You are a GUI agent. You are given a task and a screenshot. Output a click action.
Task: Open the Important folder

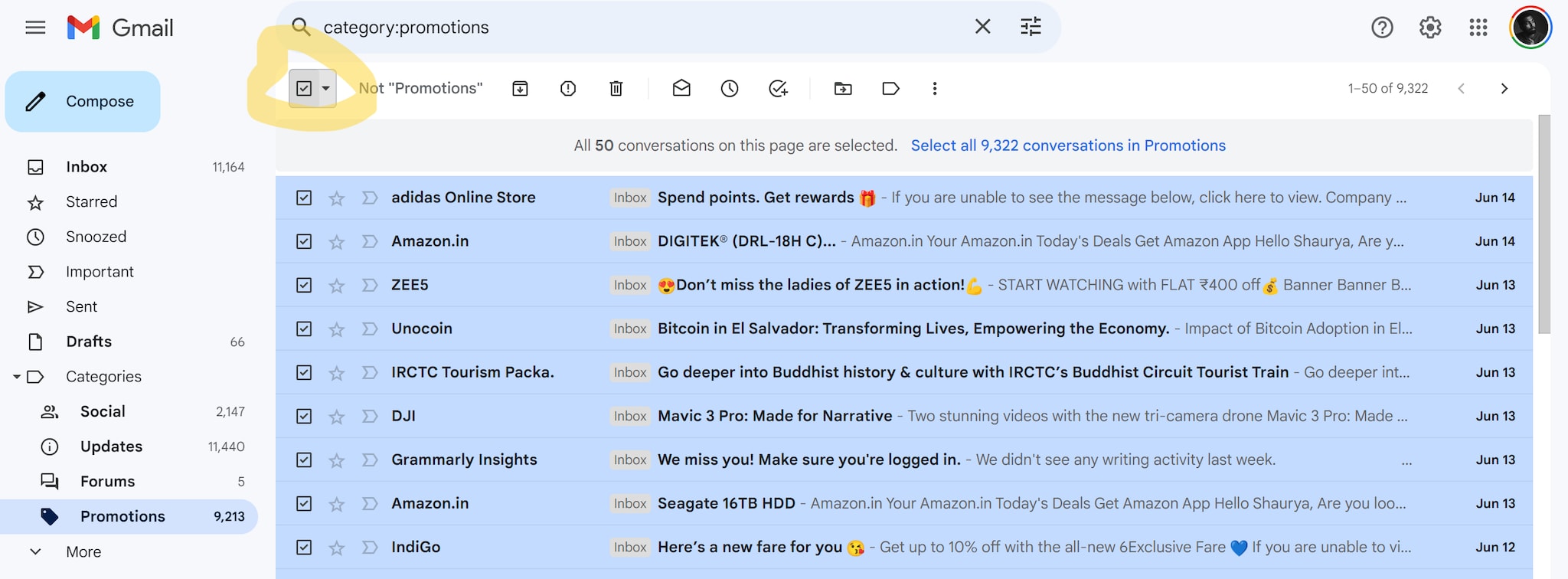click(x=129, y=272)
